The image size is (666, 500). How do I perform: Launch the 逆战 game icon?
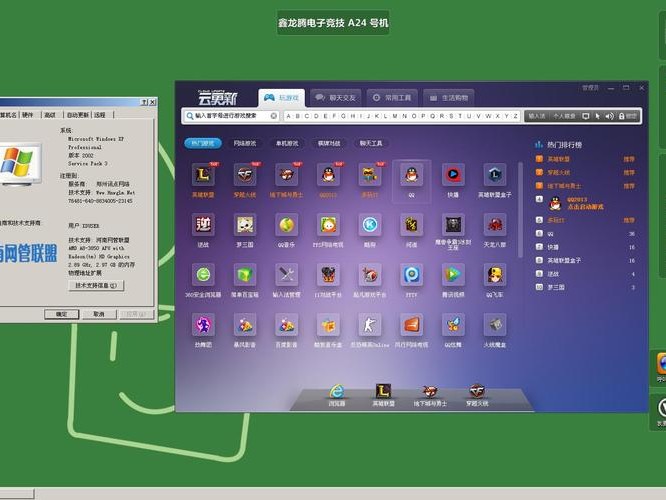tap(203, 225)
